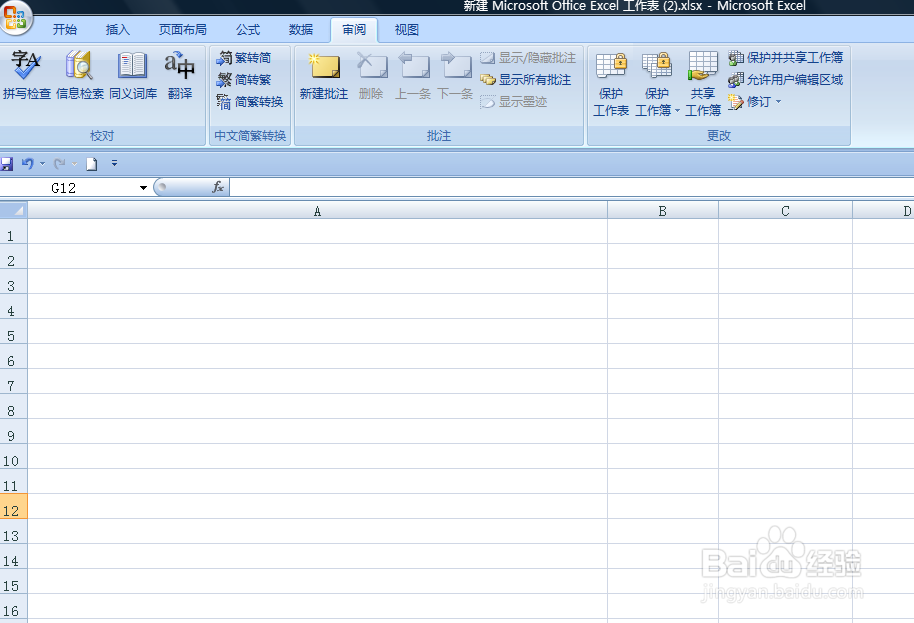Toggle 显示所有批注 show all comments
914x623 pixels.
click(526, 80)
